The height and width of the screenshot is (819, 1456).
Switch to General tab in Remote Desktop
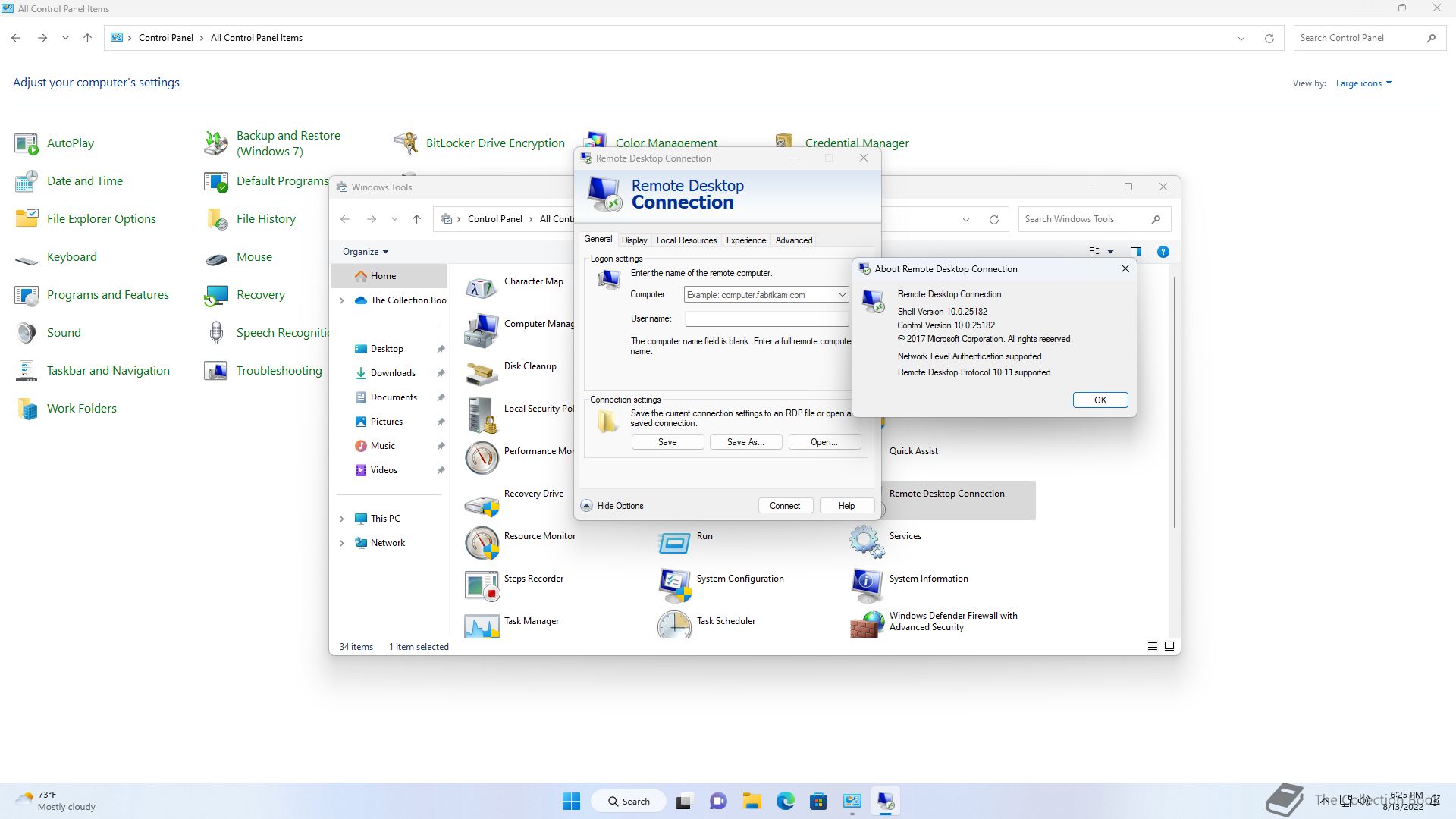click(598, 239)
